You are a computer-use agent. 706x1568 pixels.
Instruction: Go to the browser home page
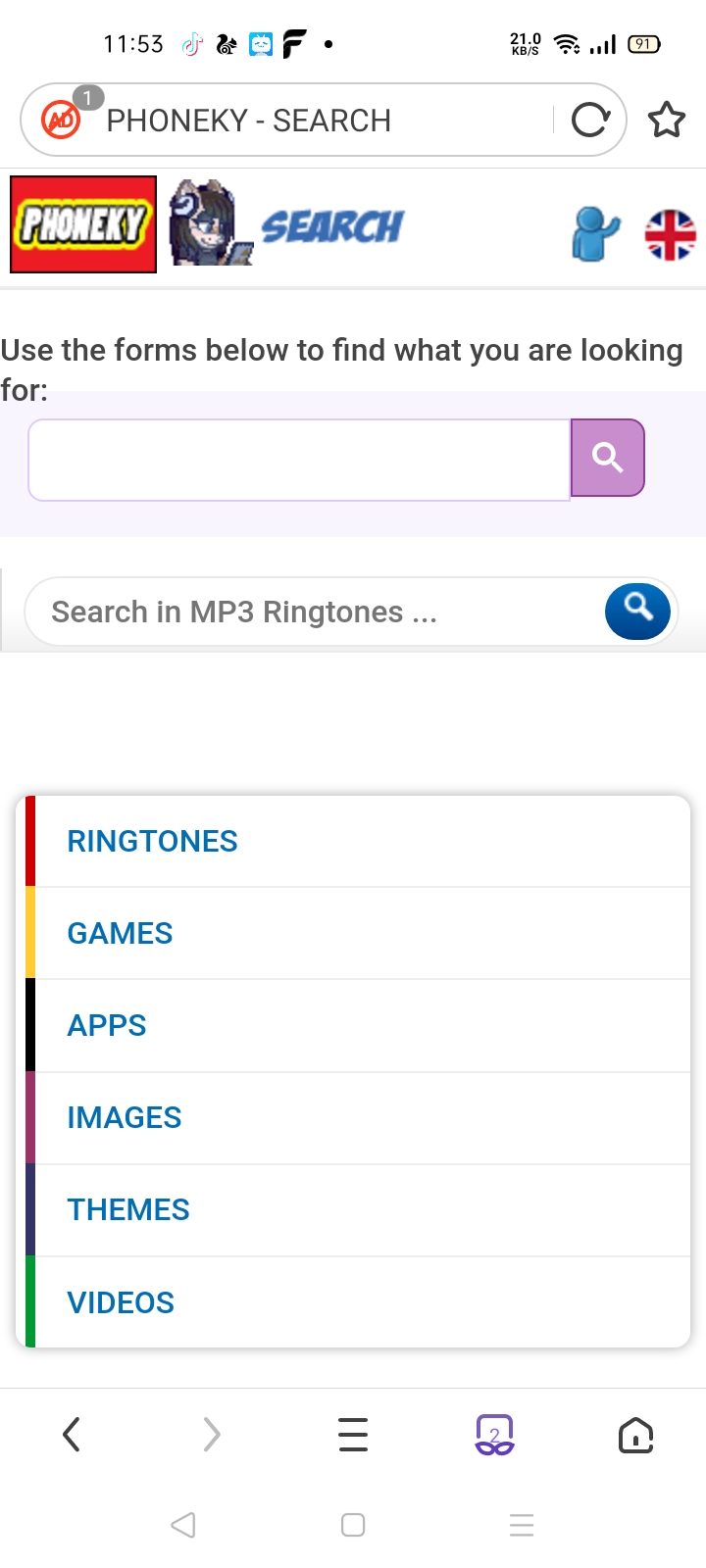tap(635, 1436)
